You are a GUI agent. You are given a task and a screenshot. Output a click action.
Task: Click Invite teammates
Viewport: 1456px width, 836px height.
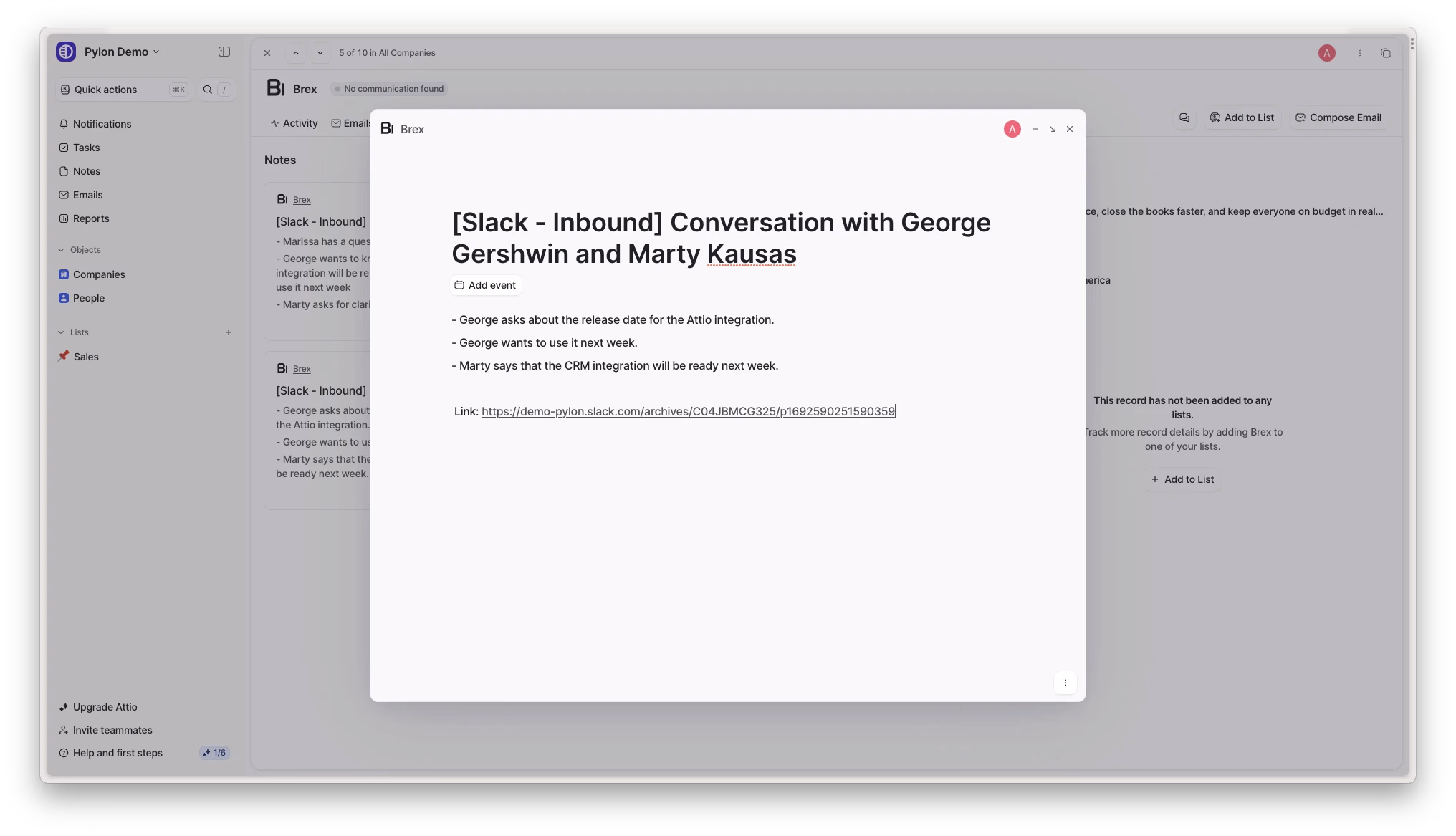point(112,730)
